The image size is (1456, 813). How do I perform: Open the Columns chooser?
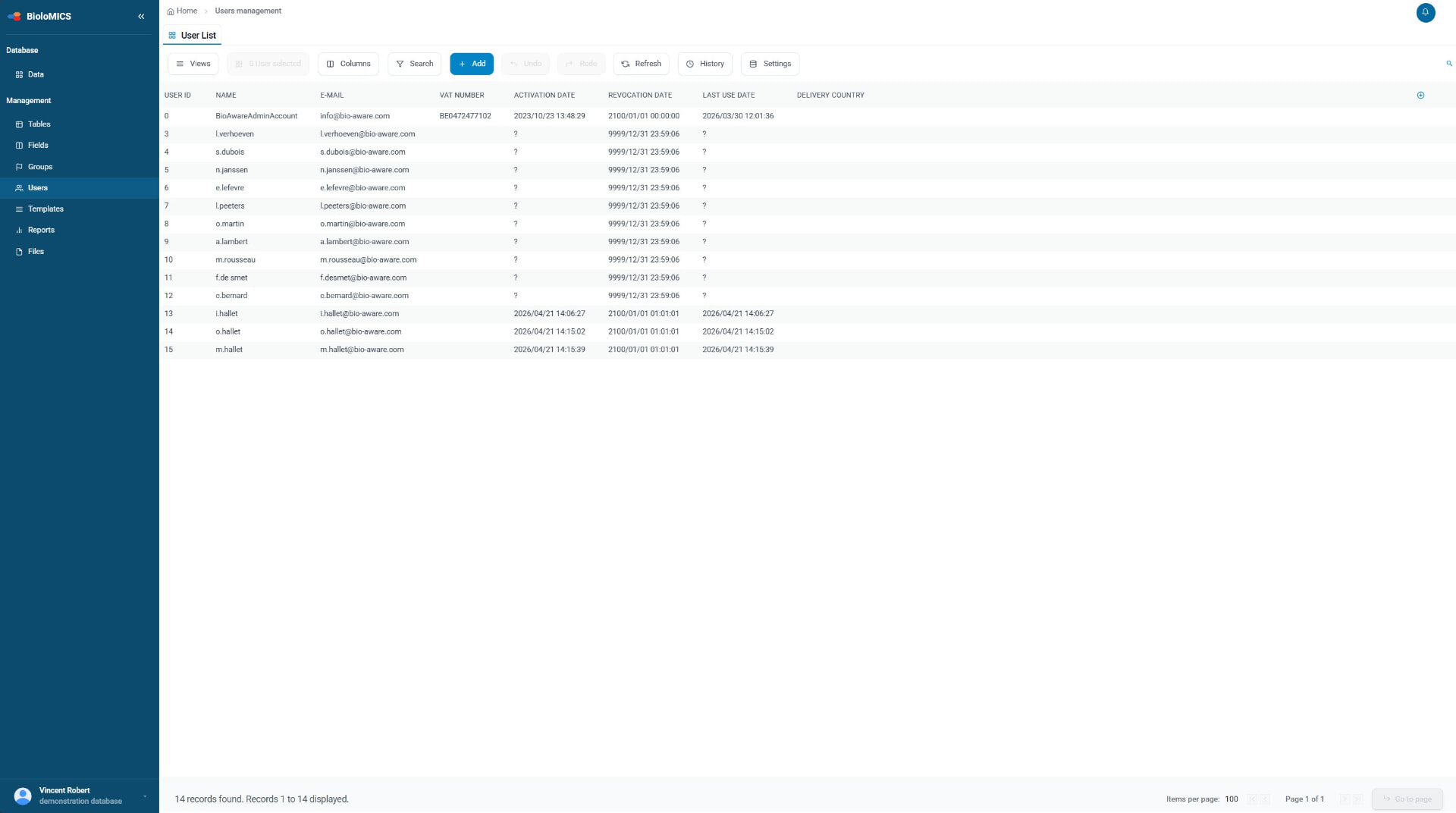point(348,64)
